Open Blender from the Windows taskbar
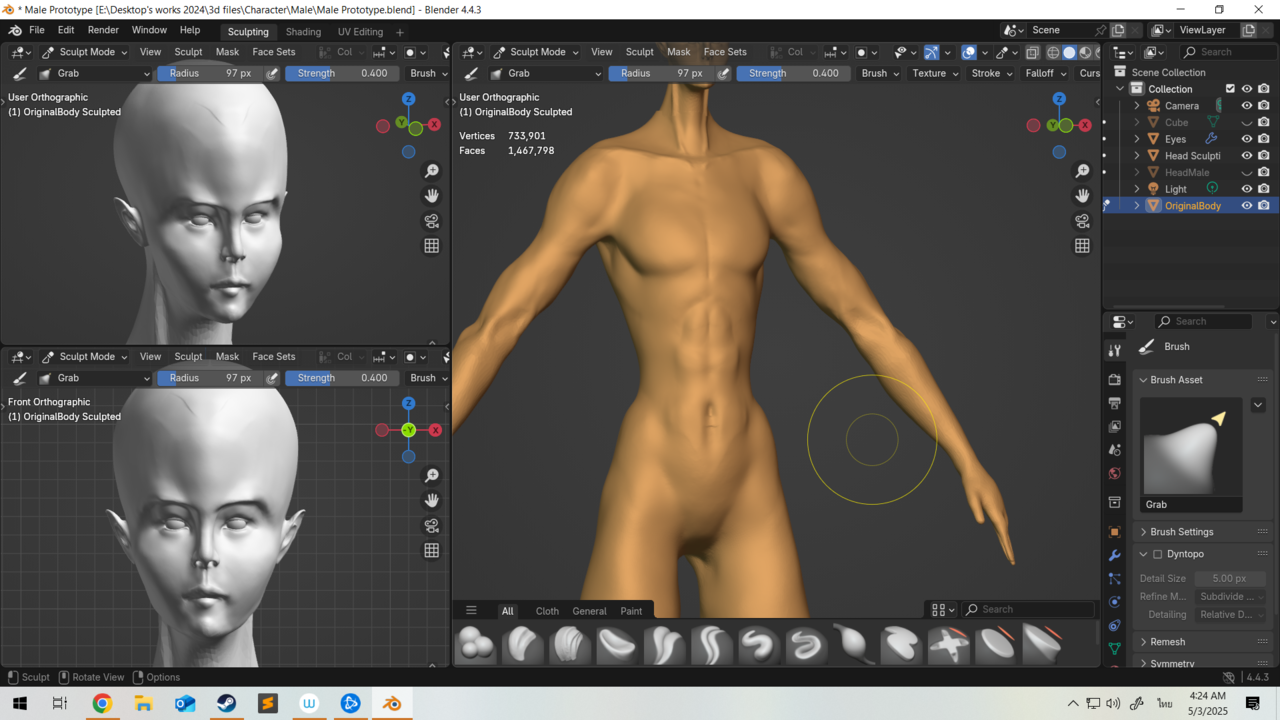 click(x=392, y=704)
